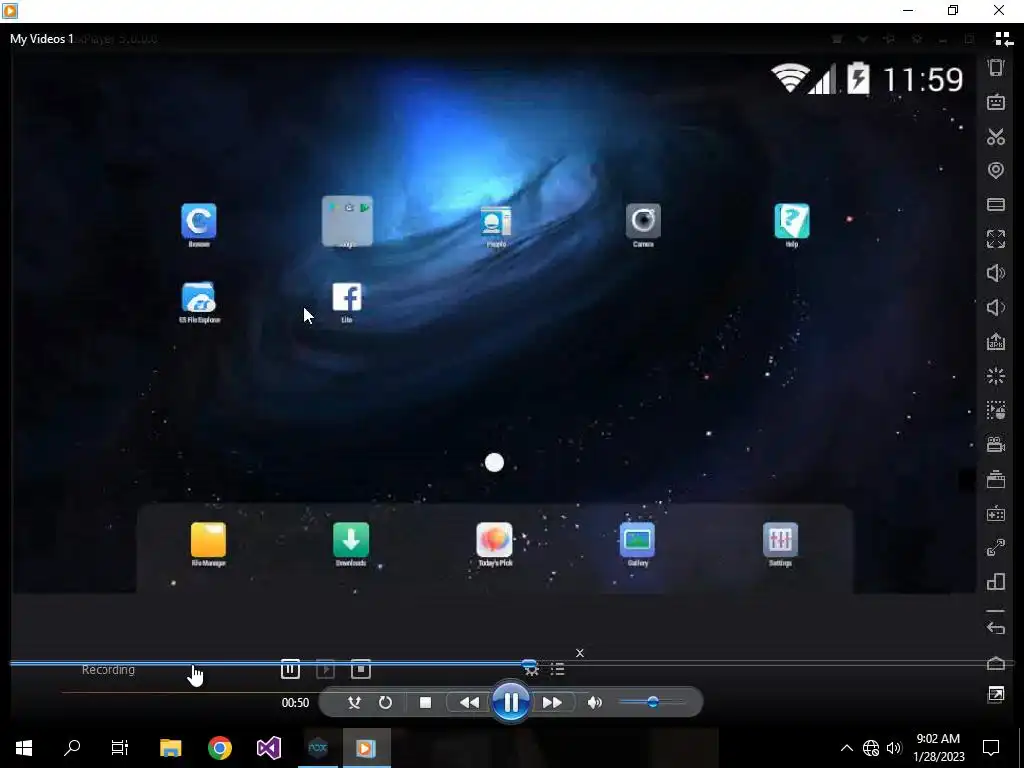The width and height of the screenshot is (1024, 768).
Task: Click the scissors screenshot icon in the sidebar
Action: tap(995, 136)
